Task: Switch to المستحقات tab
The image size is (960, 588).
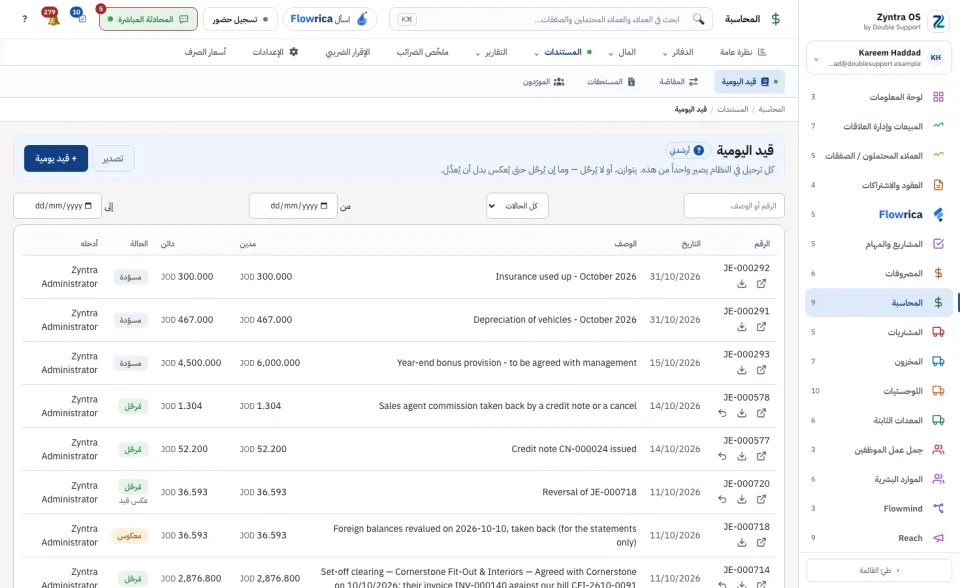Action: click(x=611, y=81)
